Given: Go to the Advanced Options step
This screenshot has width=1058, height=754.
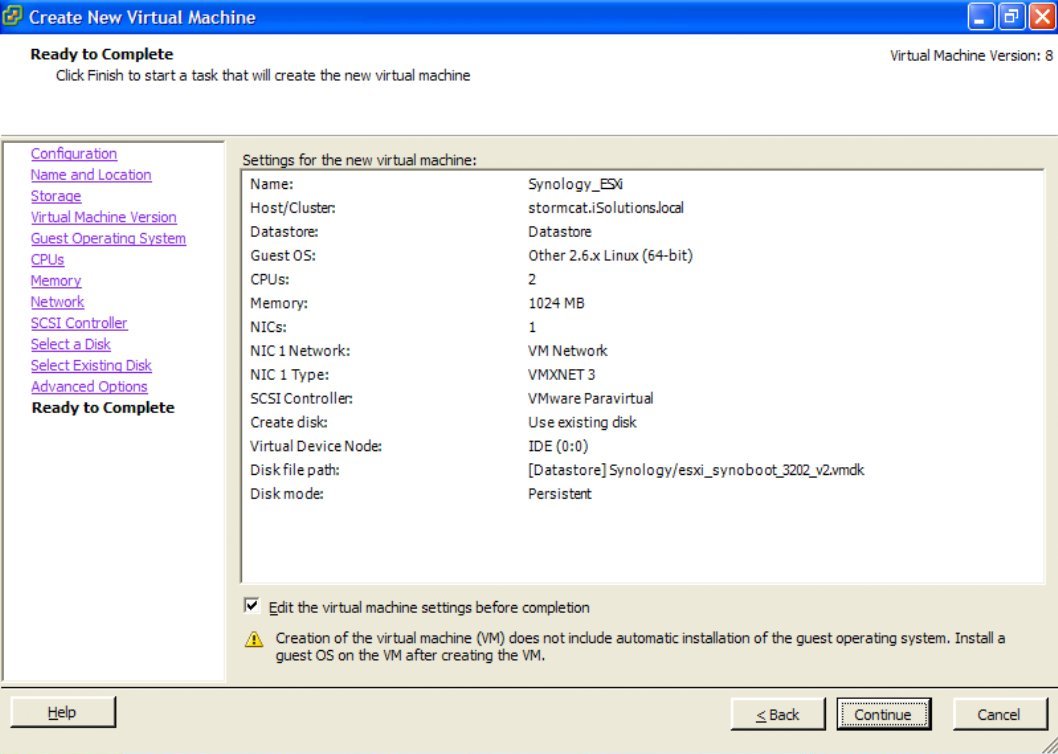Looking at the screenshot, I should (x=89, y=387).
